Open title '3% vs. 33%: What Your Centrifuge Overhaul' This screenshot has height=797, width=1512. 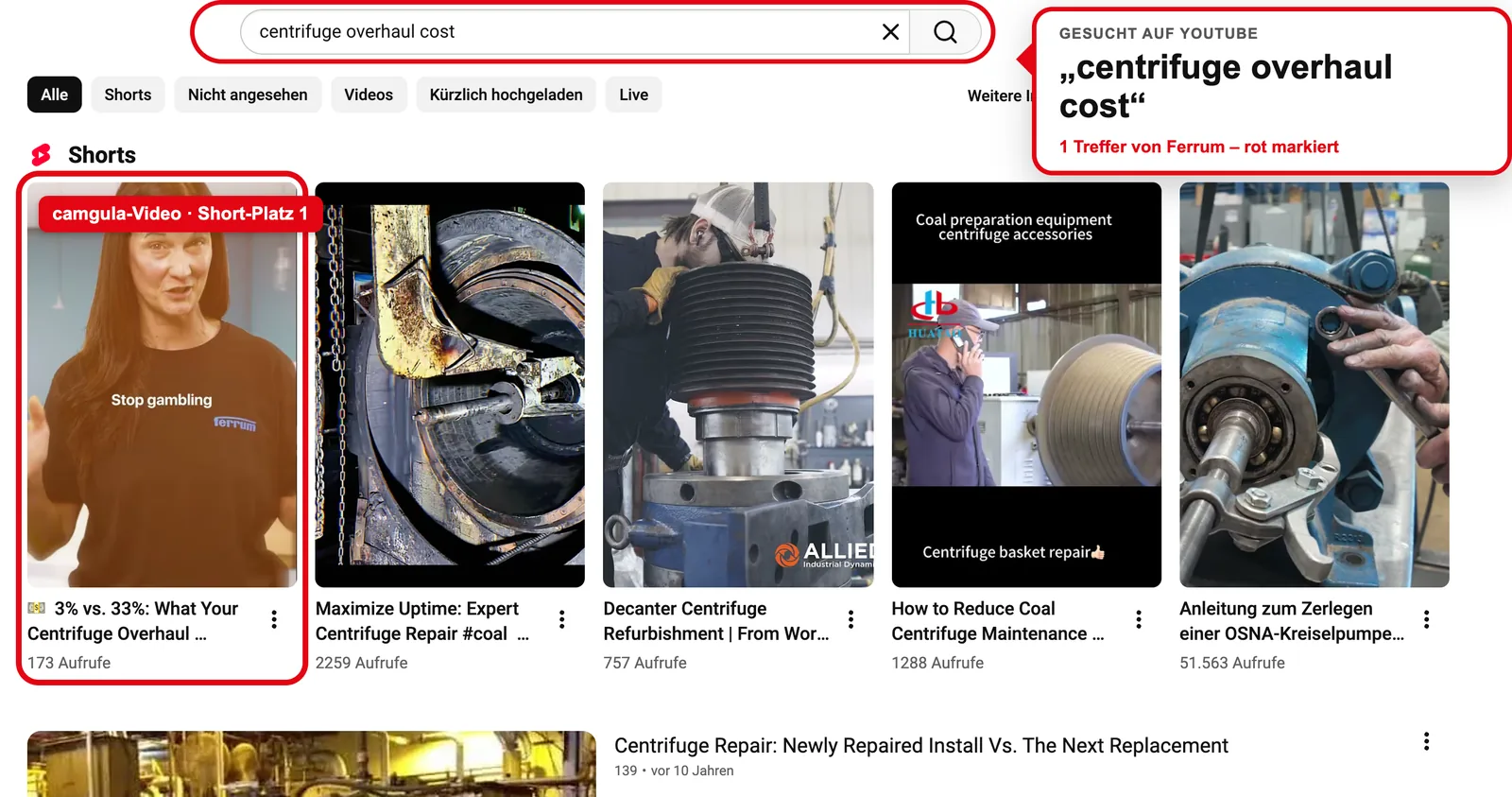point(132,621)
